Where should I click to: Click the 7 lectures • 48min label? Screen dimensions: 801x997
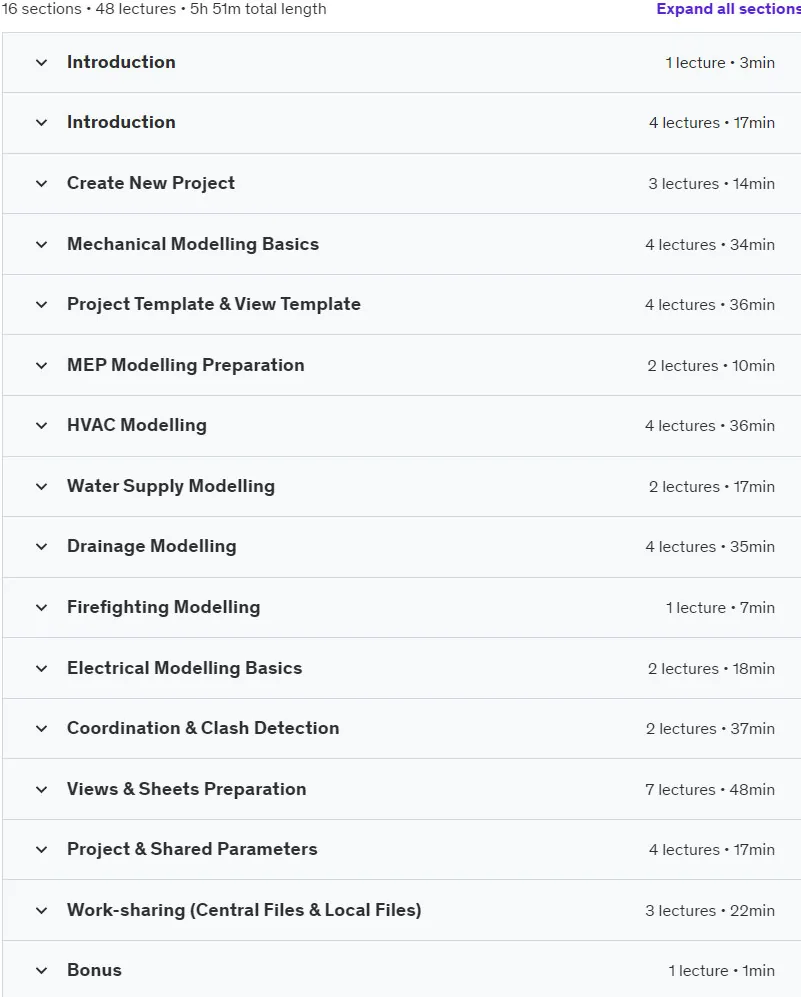(x=709, y=790)
